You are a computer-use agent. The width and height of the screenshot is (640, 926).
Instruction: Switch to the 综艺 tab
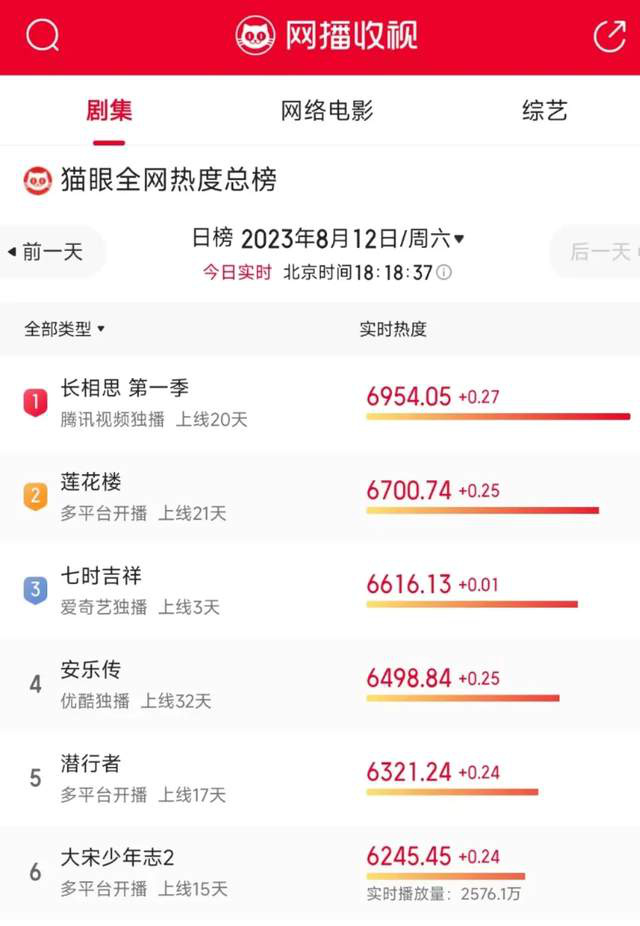click(544, 110)
